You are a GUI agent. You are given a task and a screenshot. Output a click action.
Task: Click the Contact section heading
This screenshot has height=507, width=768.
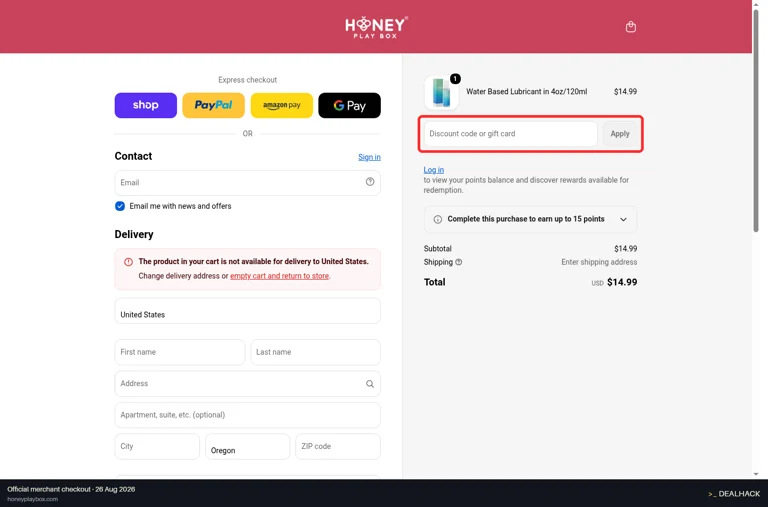tap(133, 156)
